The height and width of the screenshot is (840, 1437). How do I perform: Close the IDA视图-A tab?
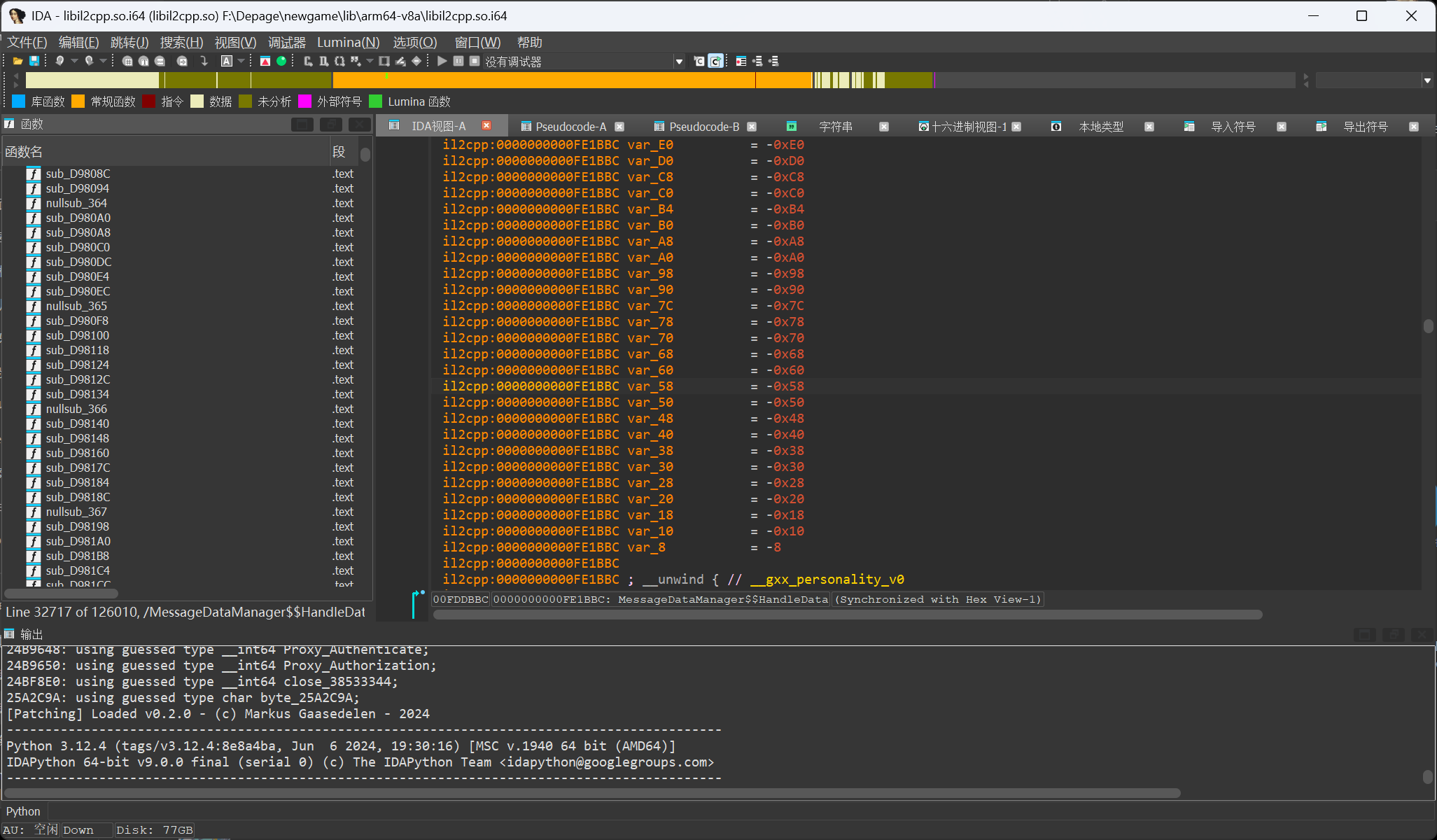click(x=486, y=125)
